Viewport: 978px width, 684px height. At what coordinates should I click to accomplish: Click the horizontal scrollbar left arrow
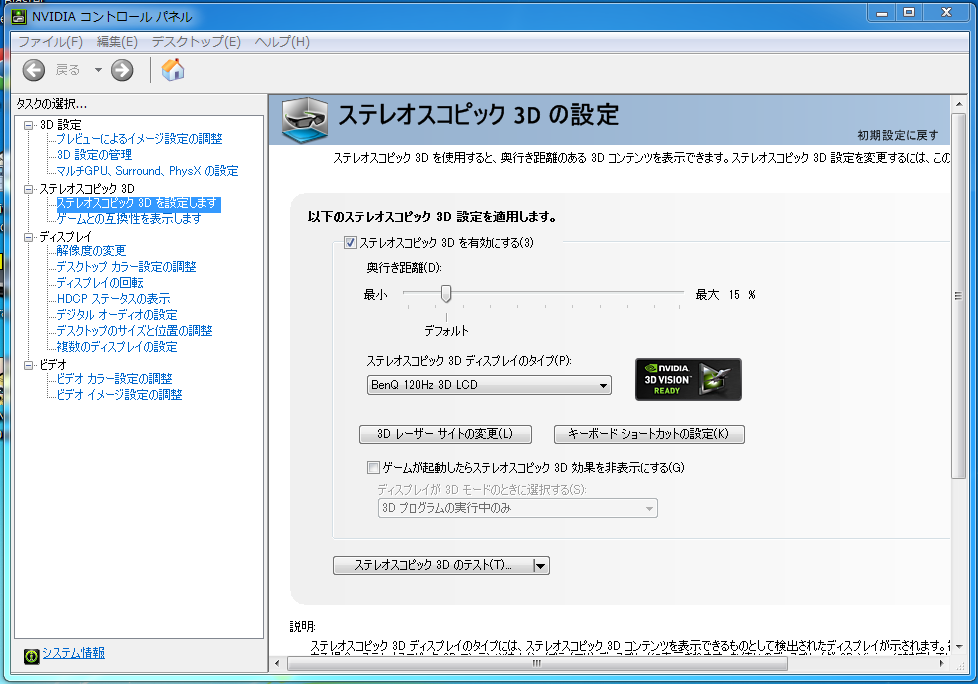(x=278, y=664)
